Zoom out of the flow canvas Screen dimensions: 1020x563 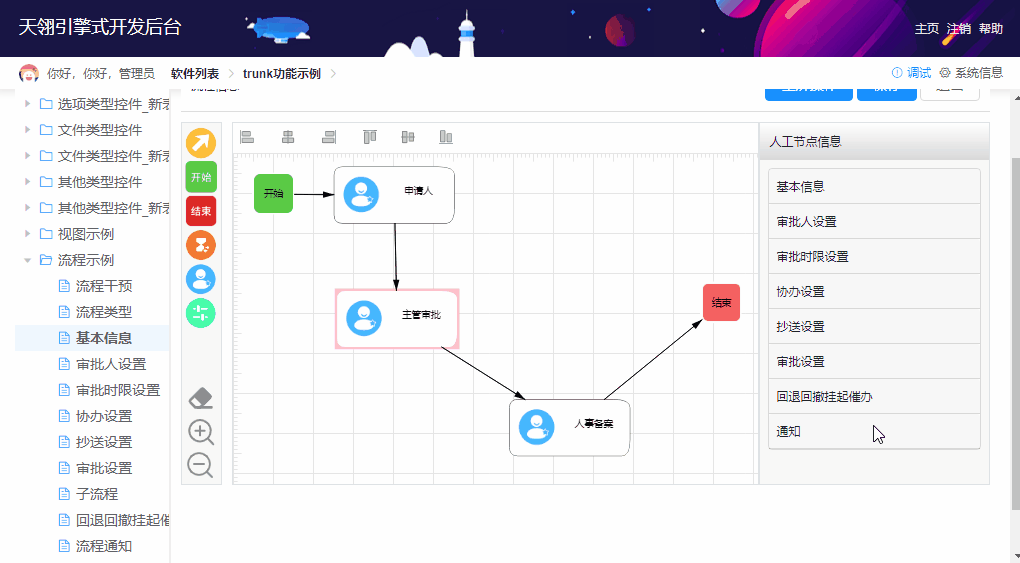point(201,465)
